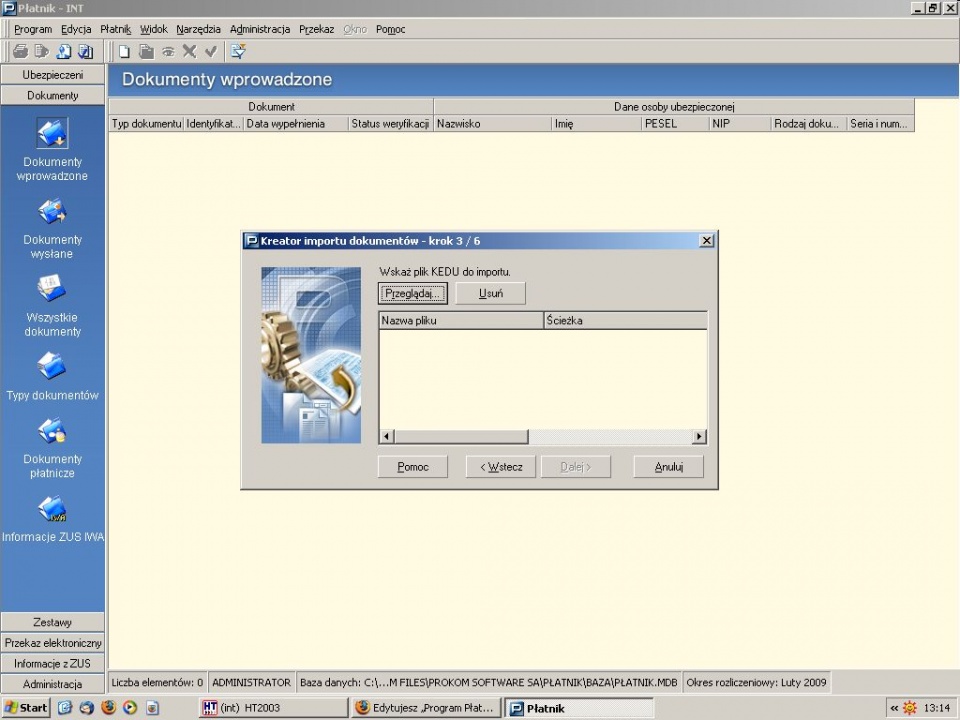Expand the Przekaz elektroniczny sidebar section

(53, 643)
